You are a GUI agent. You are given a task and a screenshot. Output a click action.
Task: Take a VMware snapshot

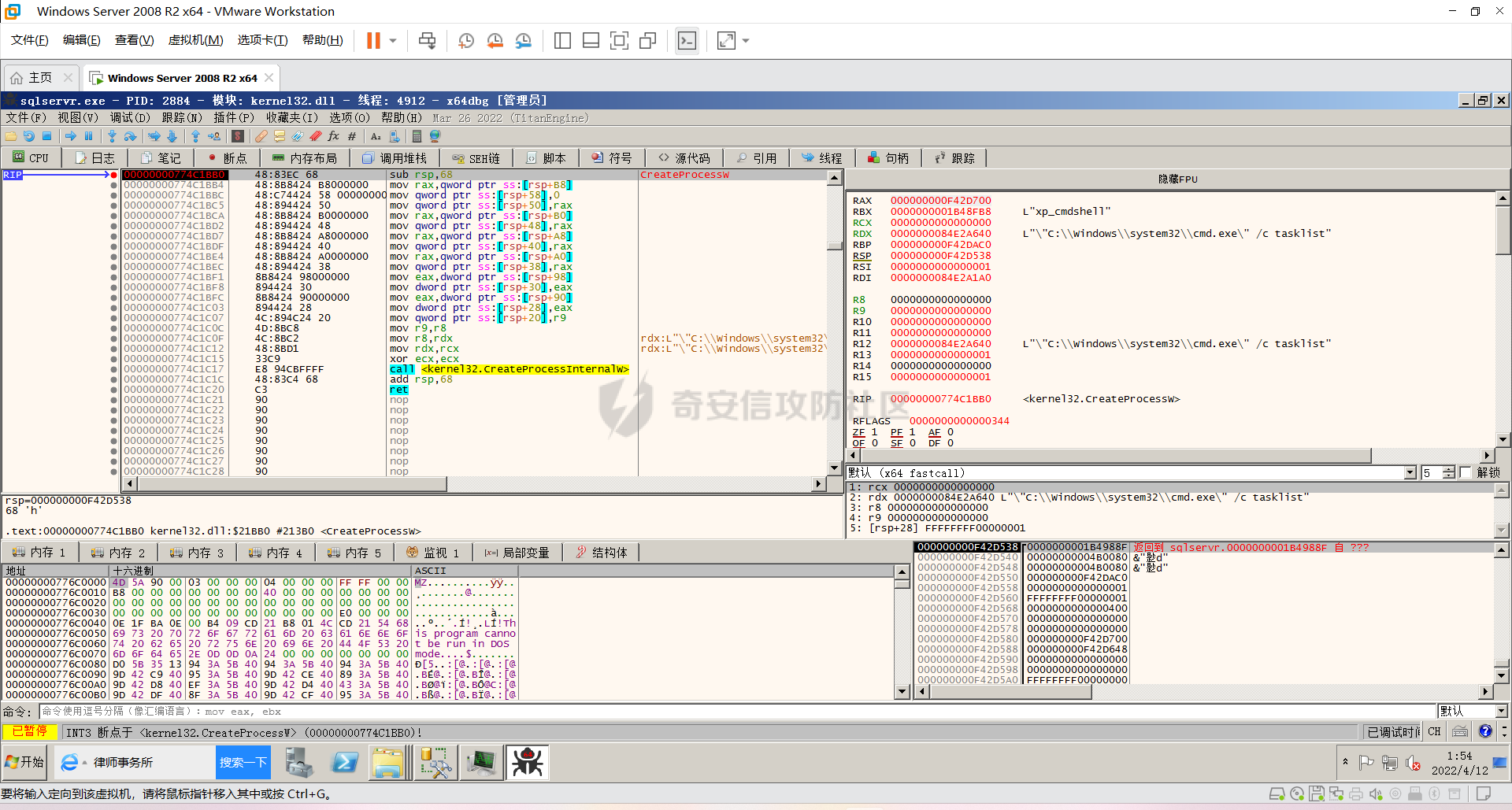[x=466, y=41]
